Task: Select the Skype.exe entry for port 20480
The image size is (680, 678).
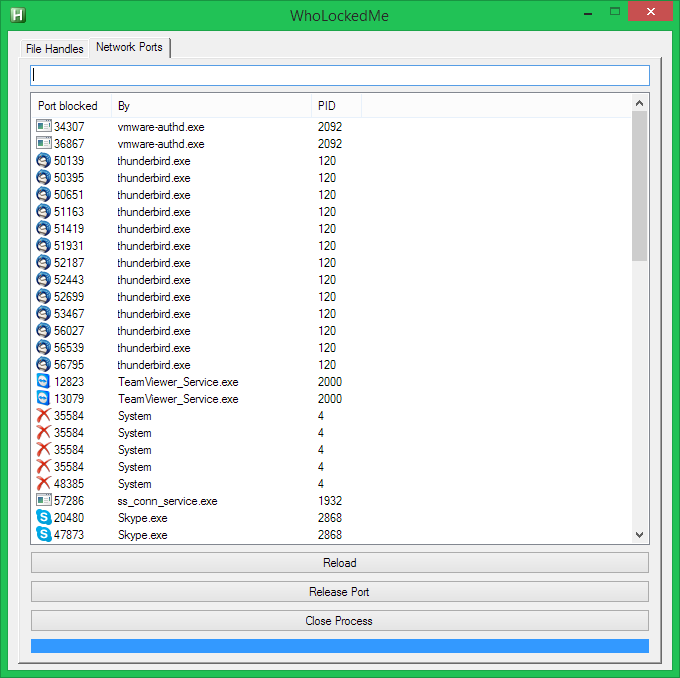Action: click(142, 518)
